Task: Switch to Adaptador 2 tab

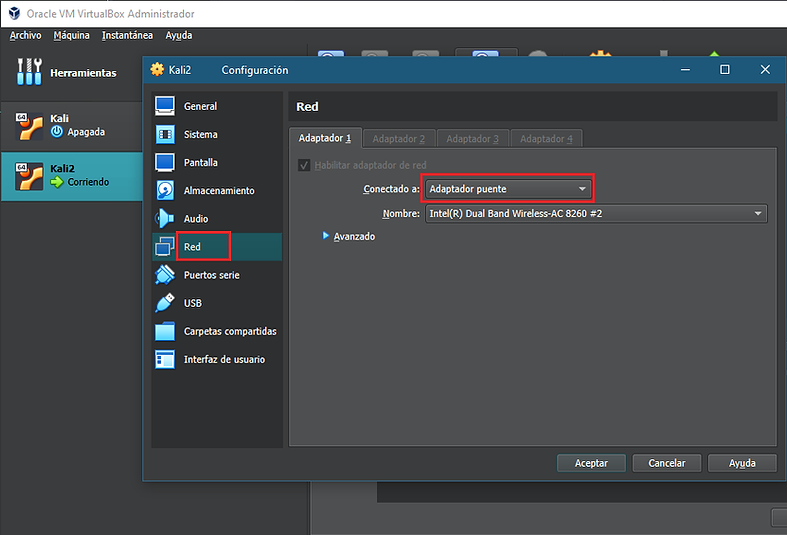Action: pos(399,139)
